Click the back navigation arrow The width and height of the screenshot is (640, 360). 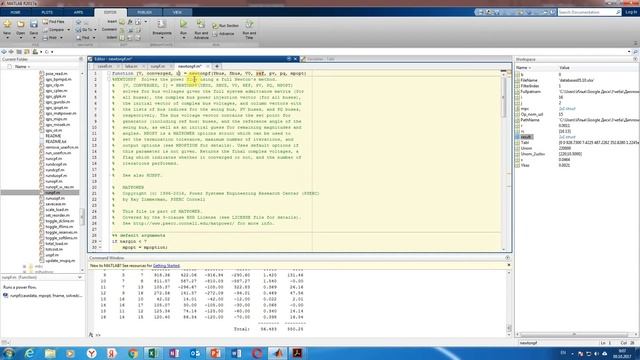point(4,52)
